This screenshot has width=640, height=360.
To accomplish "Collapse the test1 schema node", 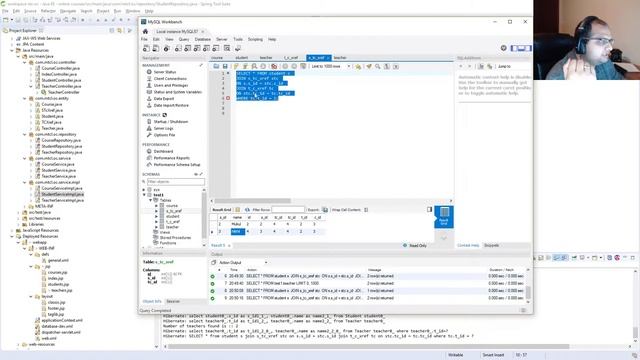I will tap(144, 195).
